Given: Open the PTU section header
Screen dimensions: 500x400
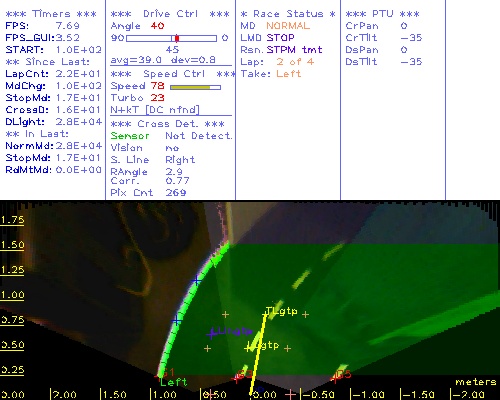Looking at the screenshot, I should (x=382, y=14).
